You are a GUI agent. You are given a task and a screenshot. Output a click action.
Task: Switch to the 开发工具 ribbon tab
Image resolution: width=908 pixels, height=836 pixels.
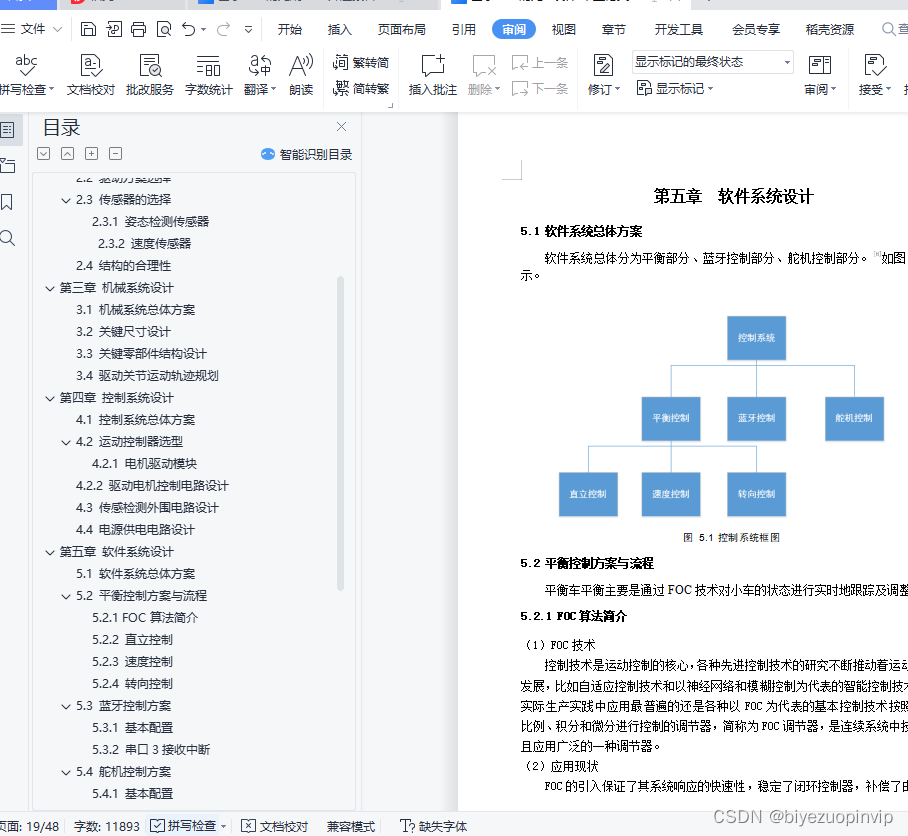pyautogui.click(x=679, y=30)
